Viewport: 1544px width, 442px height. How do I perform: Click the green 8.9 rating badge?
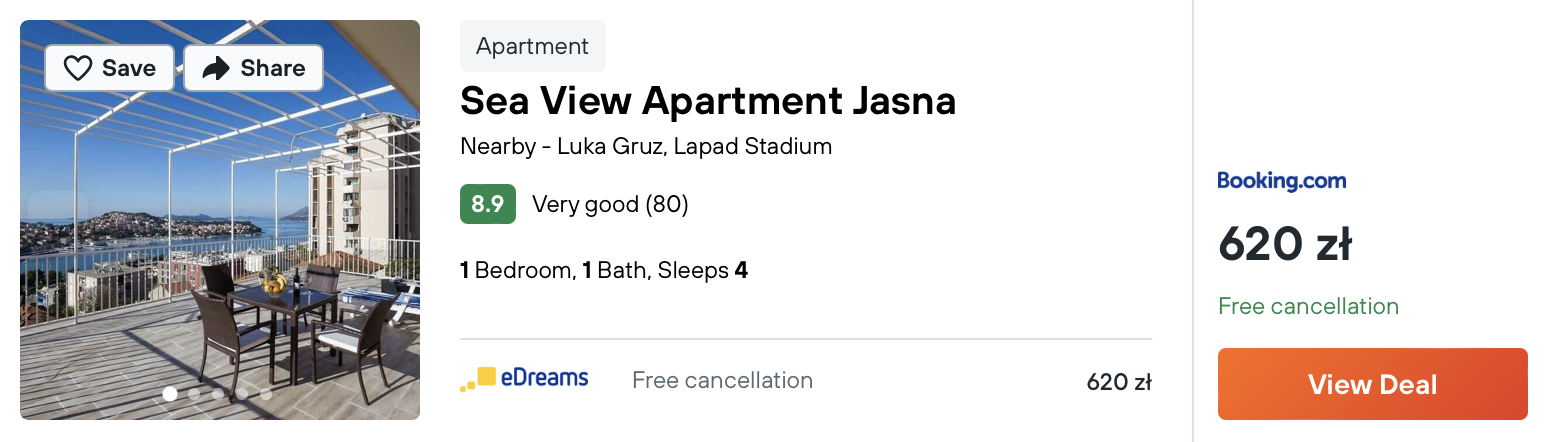click(488, 204)
